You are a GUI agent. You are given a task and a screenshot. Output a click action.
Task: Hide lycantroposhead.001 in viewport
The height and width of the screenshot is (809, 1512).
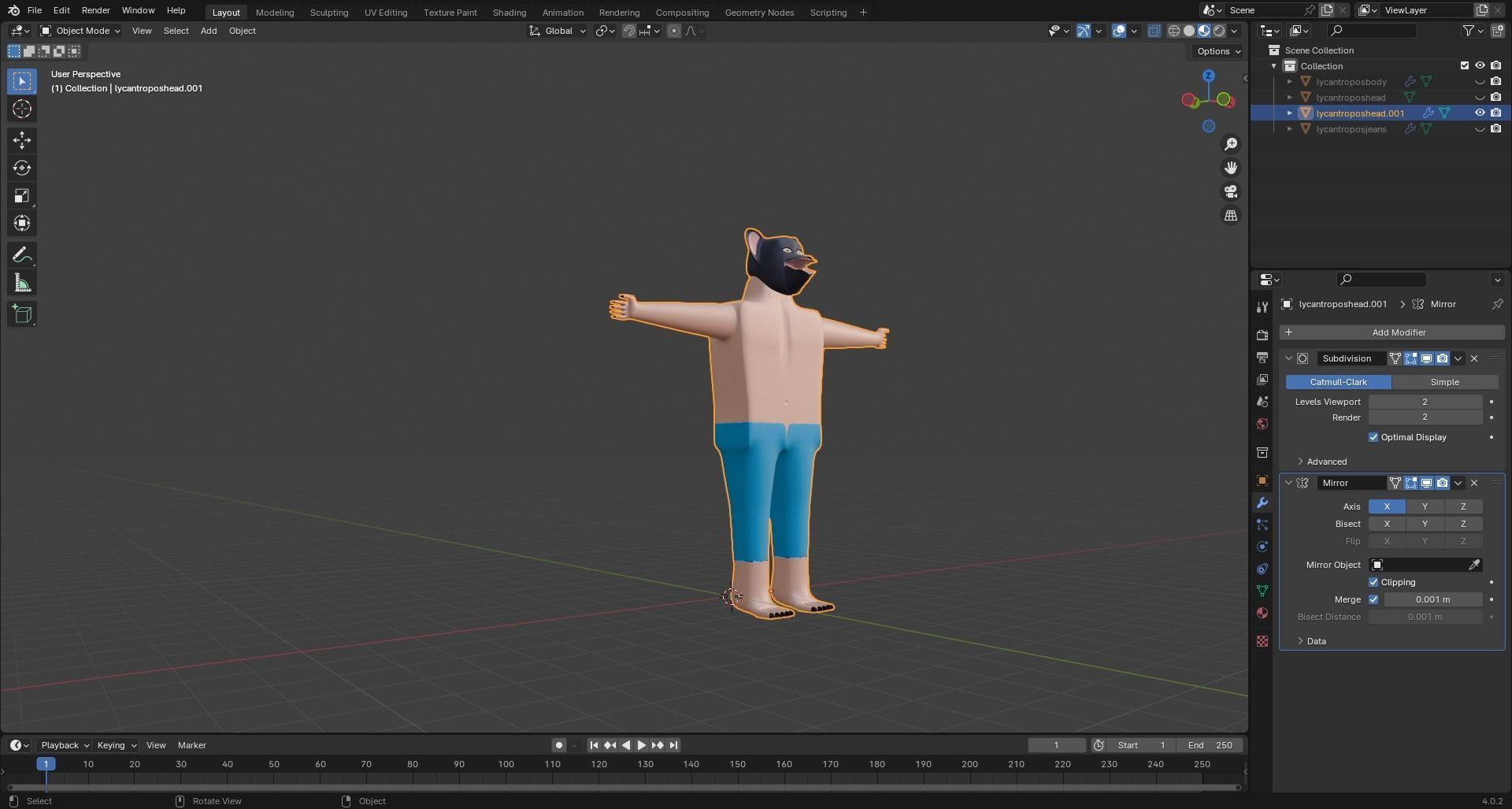(1480, 113)
